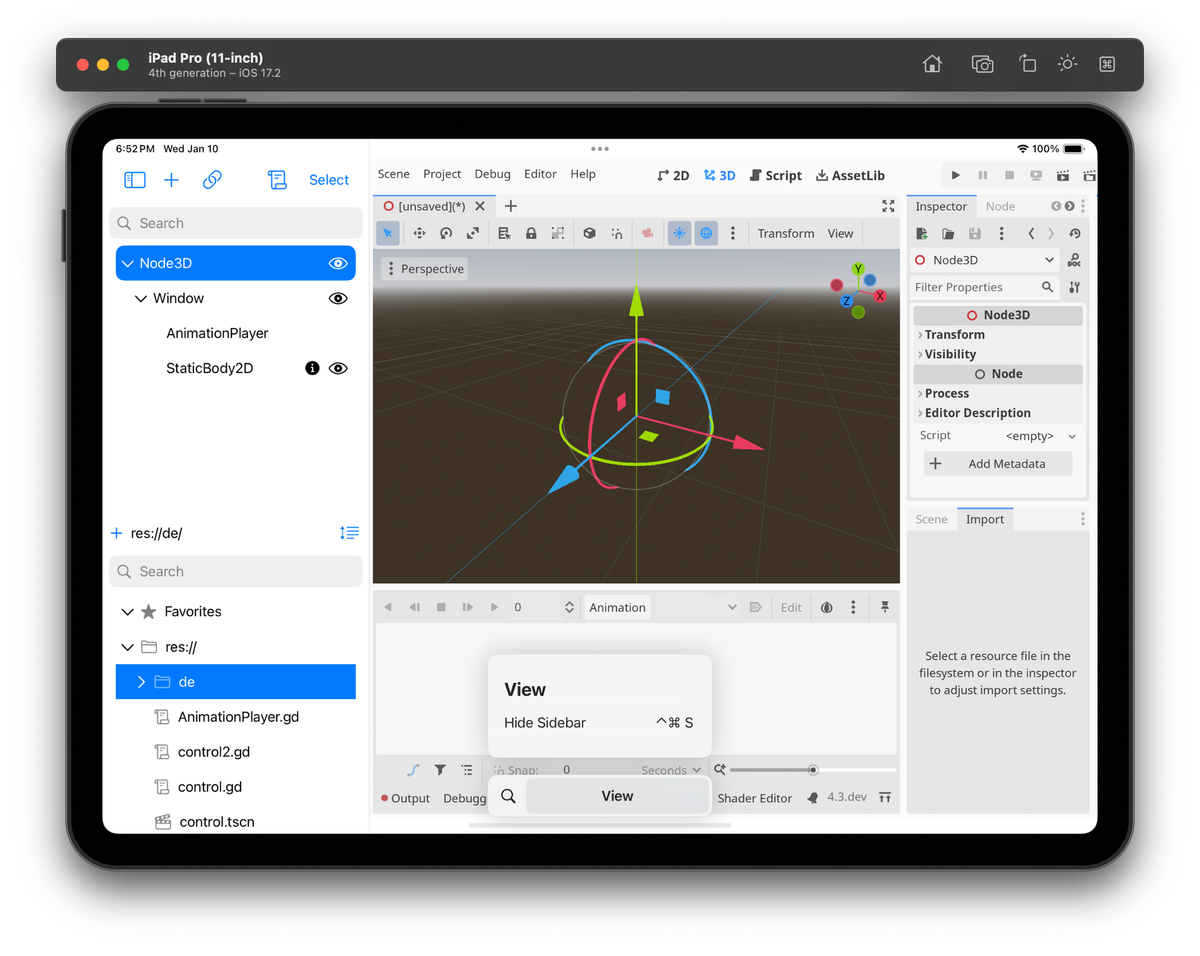Toggle visibility of the StaticBody2D node

338,367
